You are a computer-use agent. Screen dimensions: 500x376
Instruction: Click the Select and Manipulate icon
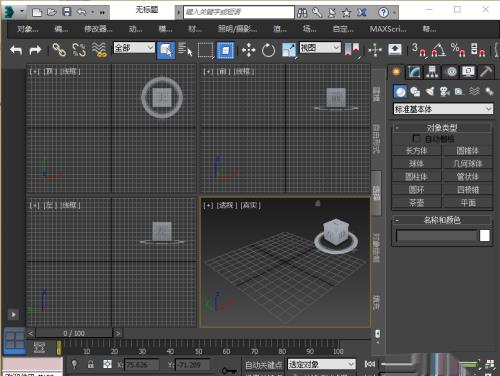[x=375, y=50]
